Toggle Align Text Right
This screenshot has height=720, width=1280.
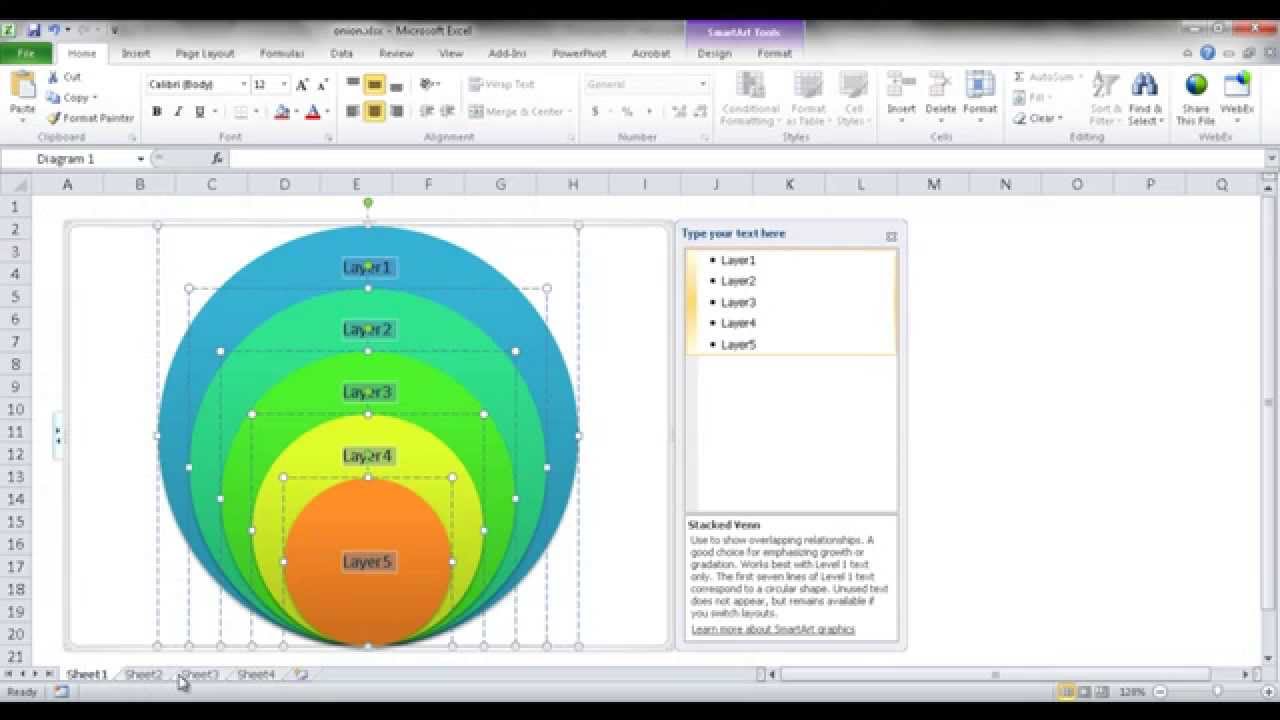point(396,111)
